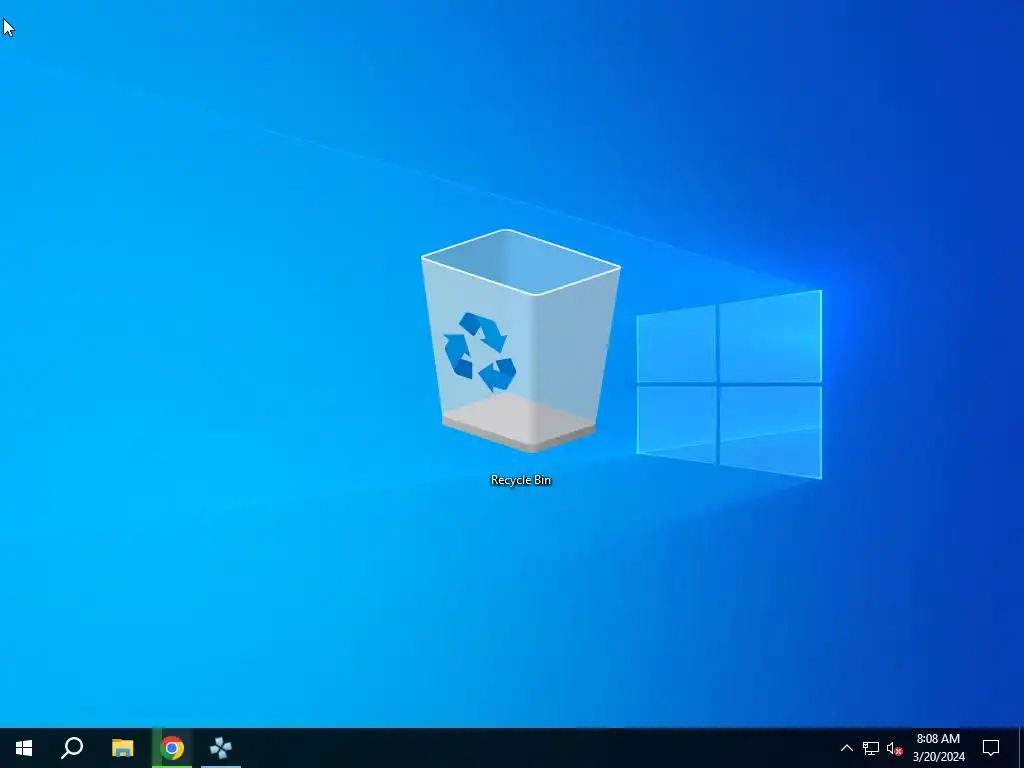Open network status tray icon
The width and height of the screenshot is (1024, 768).
click(x=871, y=748)
